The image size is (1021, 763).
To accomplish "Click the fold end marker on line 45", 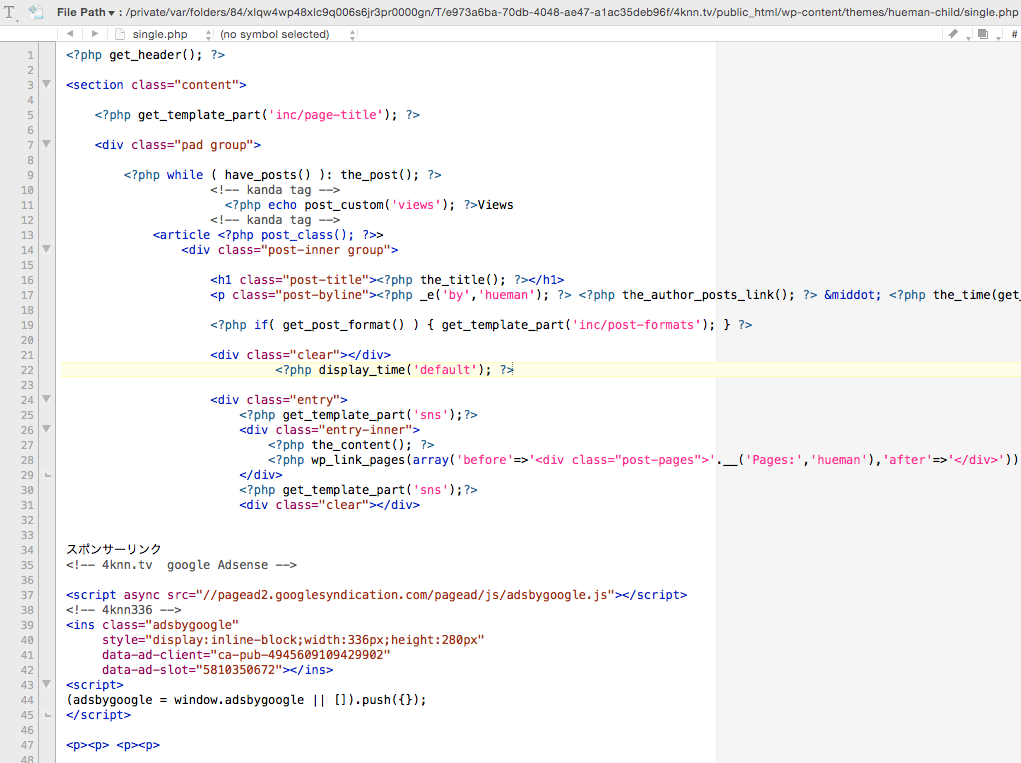I will point(48,715).
